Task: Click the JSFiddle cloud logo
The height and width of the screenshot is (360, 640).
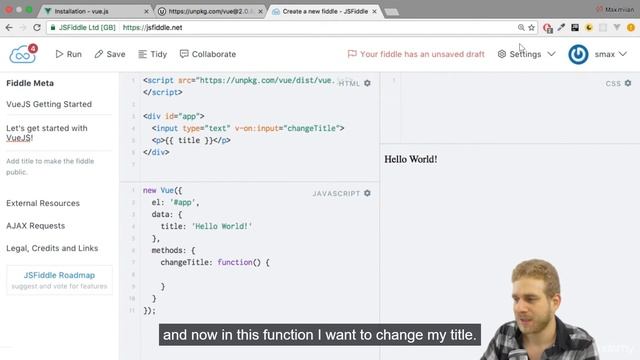Action: tap(23, 54)
